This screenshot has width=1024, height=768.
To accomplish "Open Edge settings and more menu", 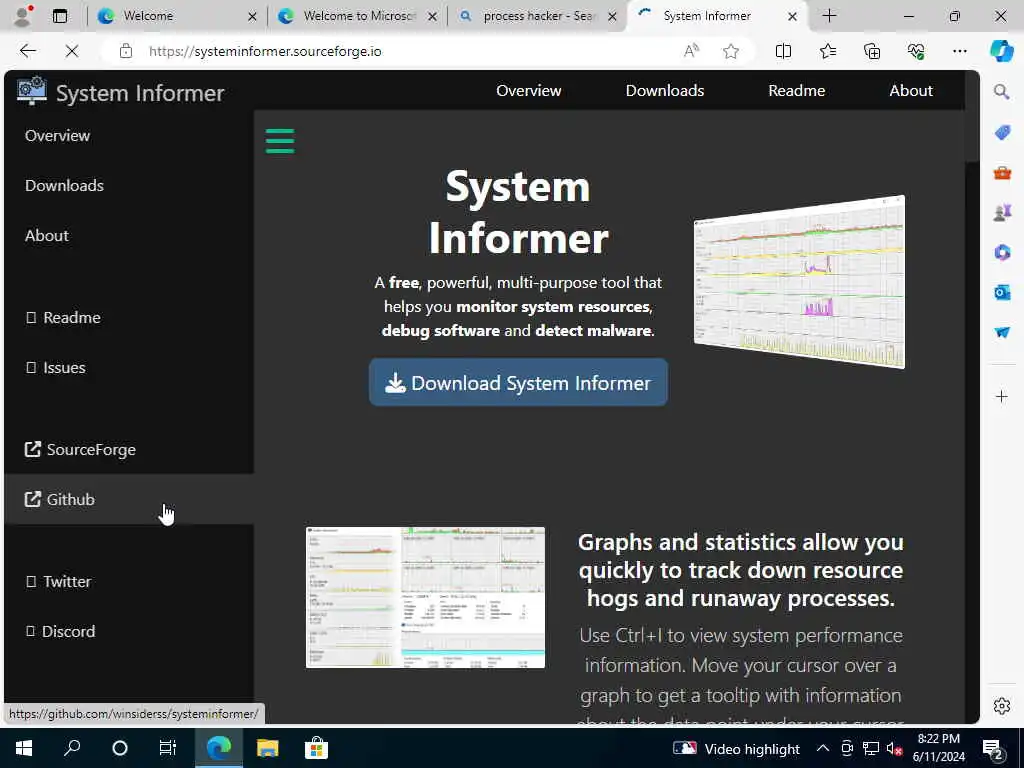I will [959, 51].
